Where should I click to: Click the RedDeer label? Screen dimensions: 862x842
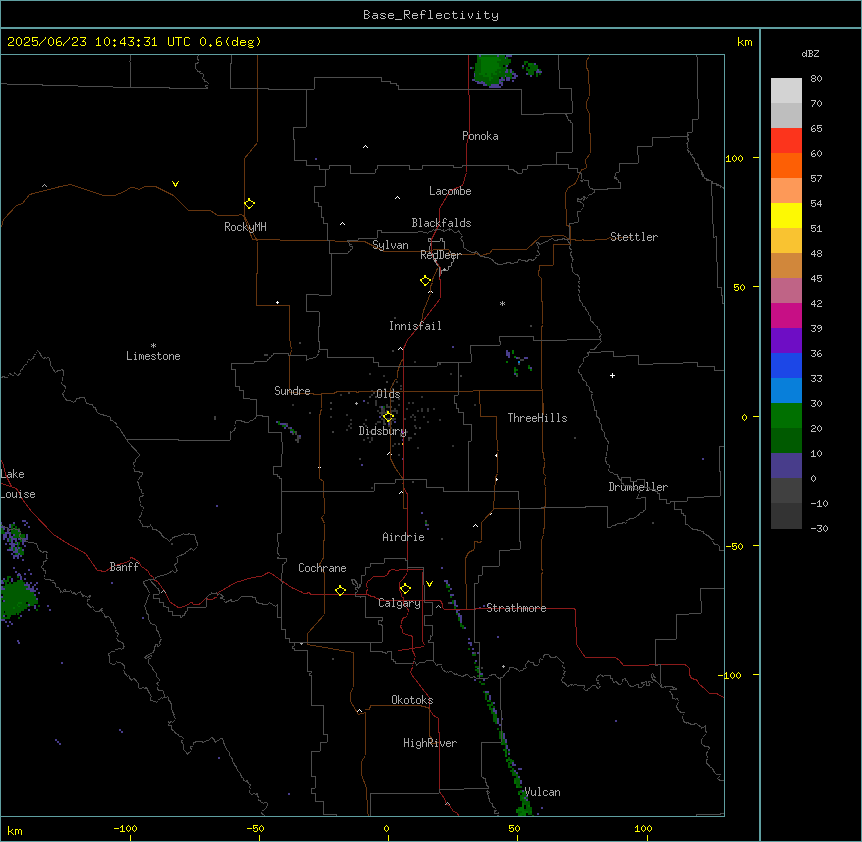click(x=440, y=255)
